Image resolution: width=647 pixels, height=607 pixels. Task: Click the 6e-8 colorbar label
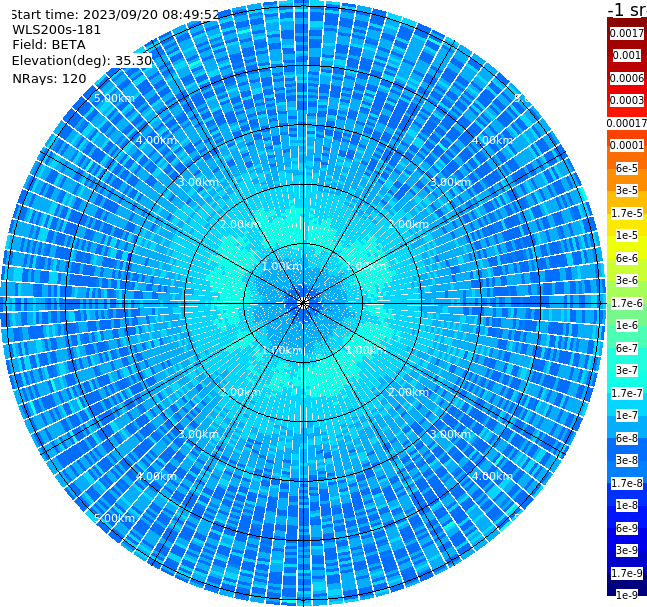pyautogui.click(x=627, y=438)
